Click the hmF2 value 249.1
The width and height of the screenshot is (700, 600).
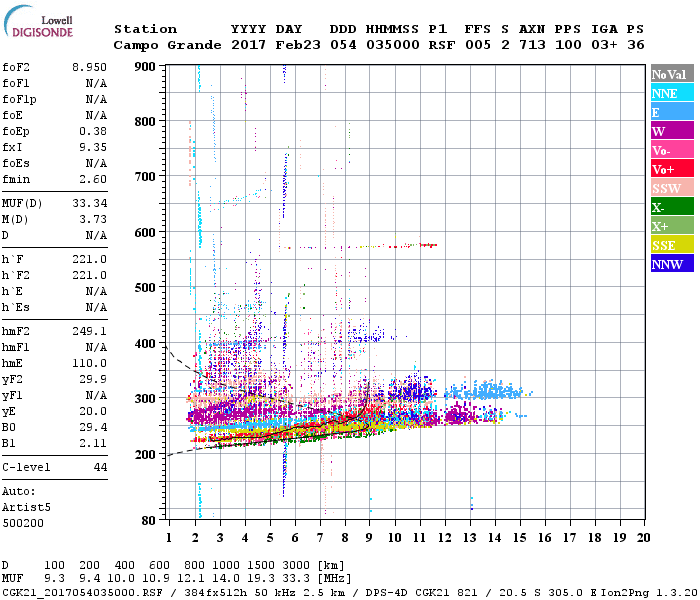point(89,331)
